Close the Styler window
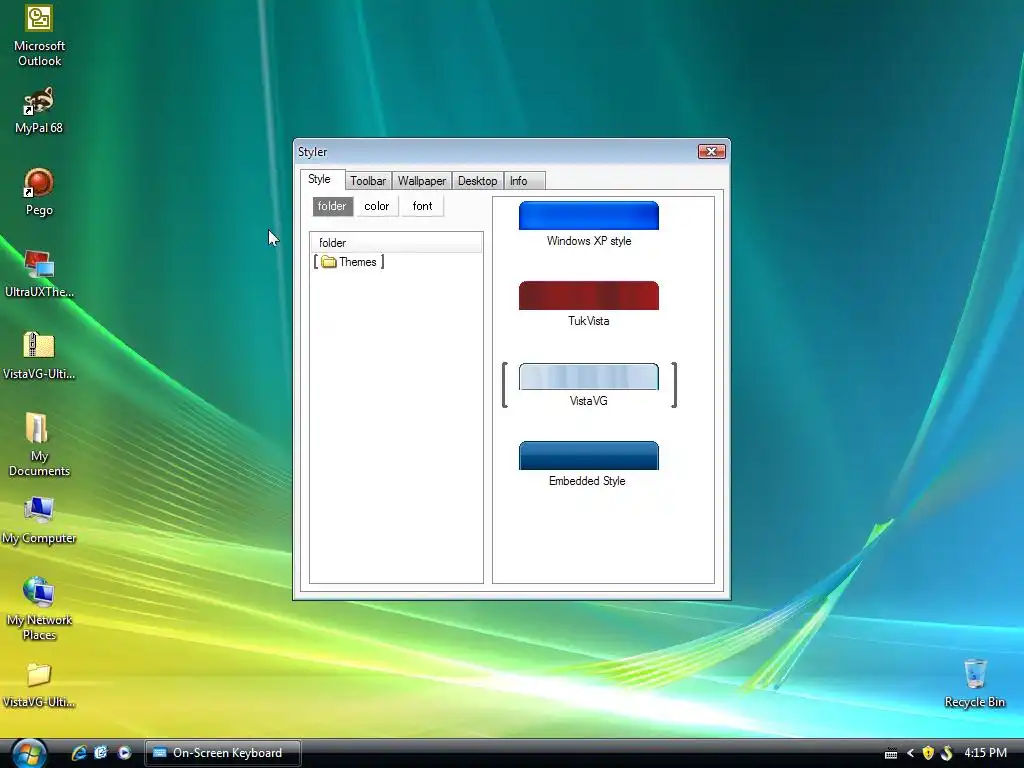 711,152
